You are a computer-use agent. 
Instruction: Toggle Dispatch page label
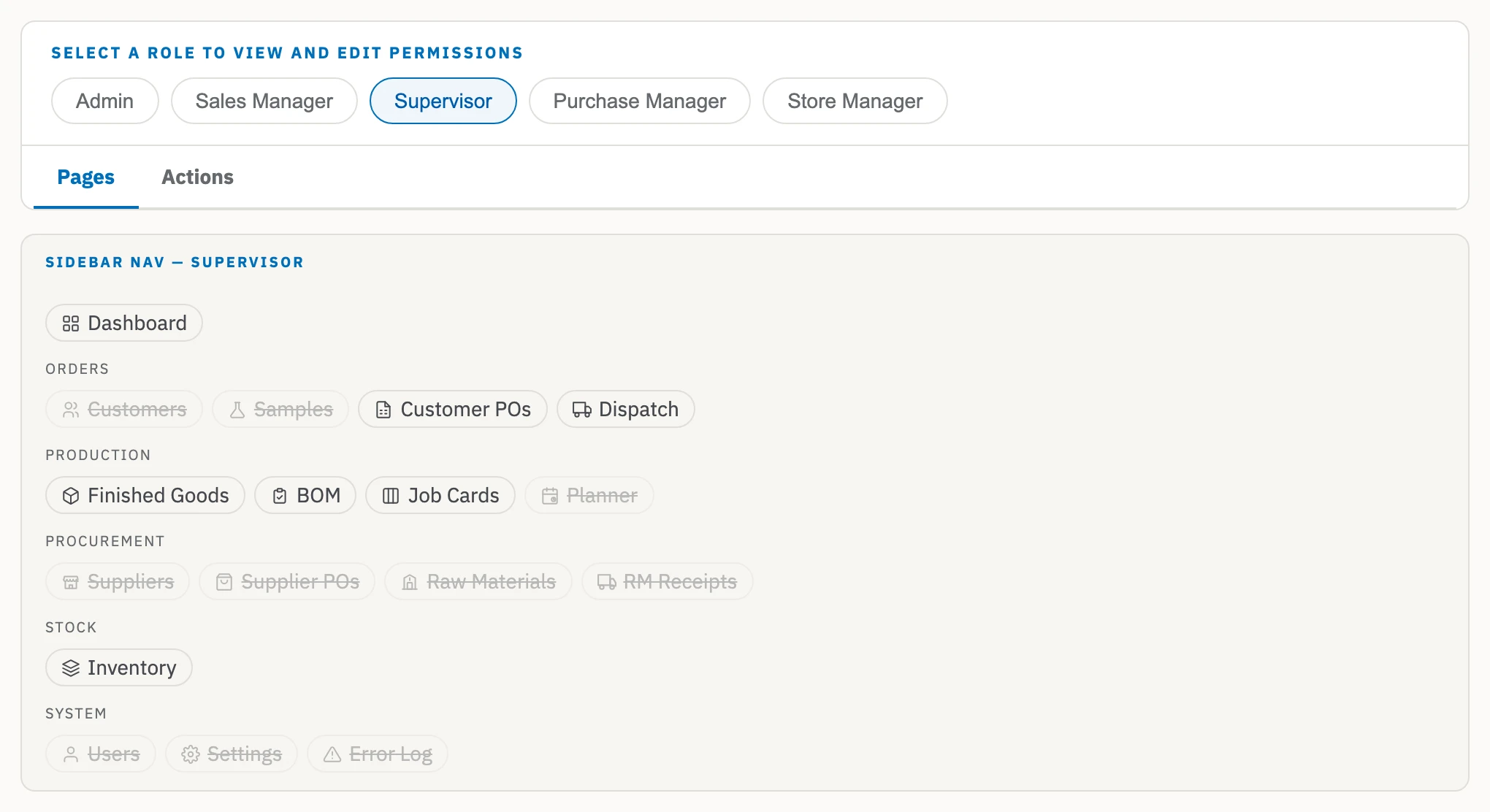[639, 409]
